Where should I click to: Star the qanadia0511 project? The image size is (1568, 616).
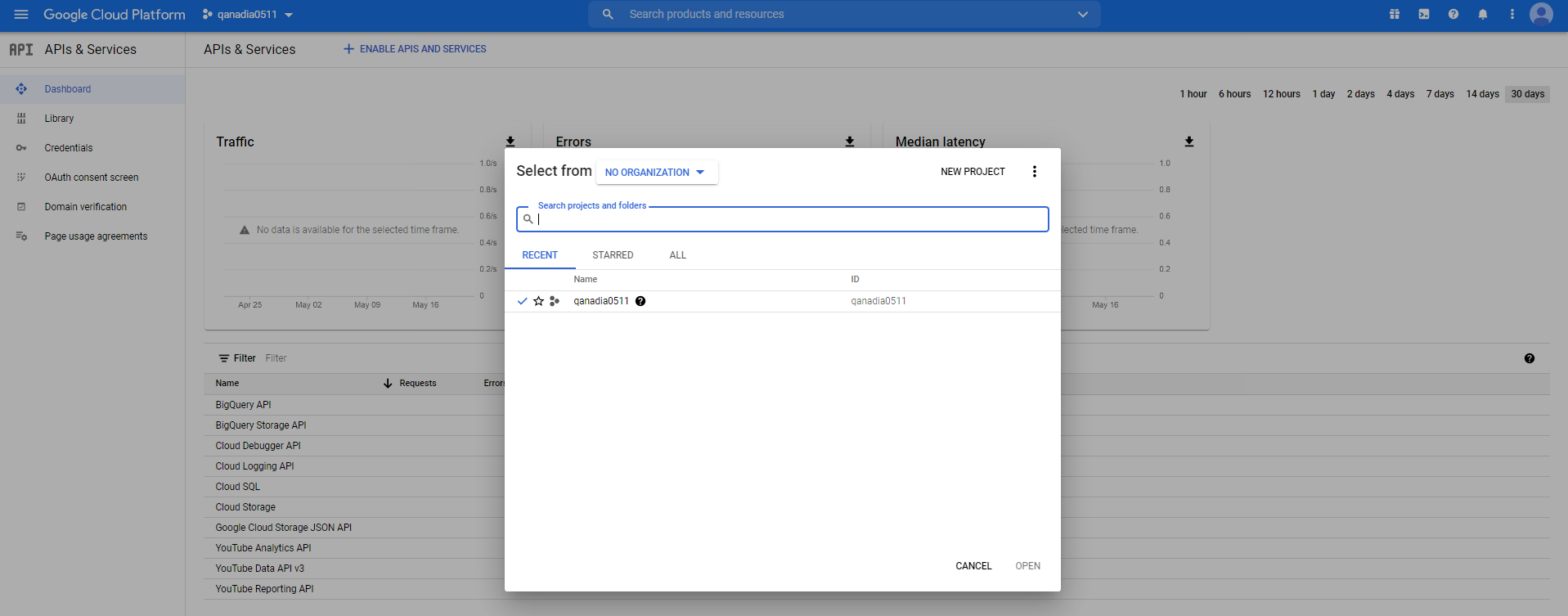point(538,301)
